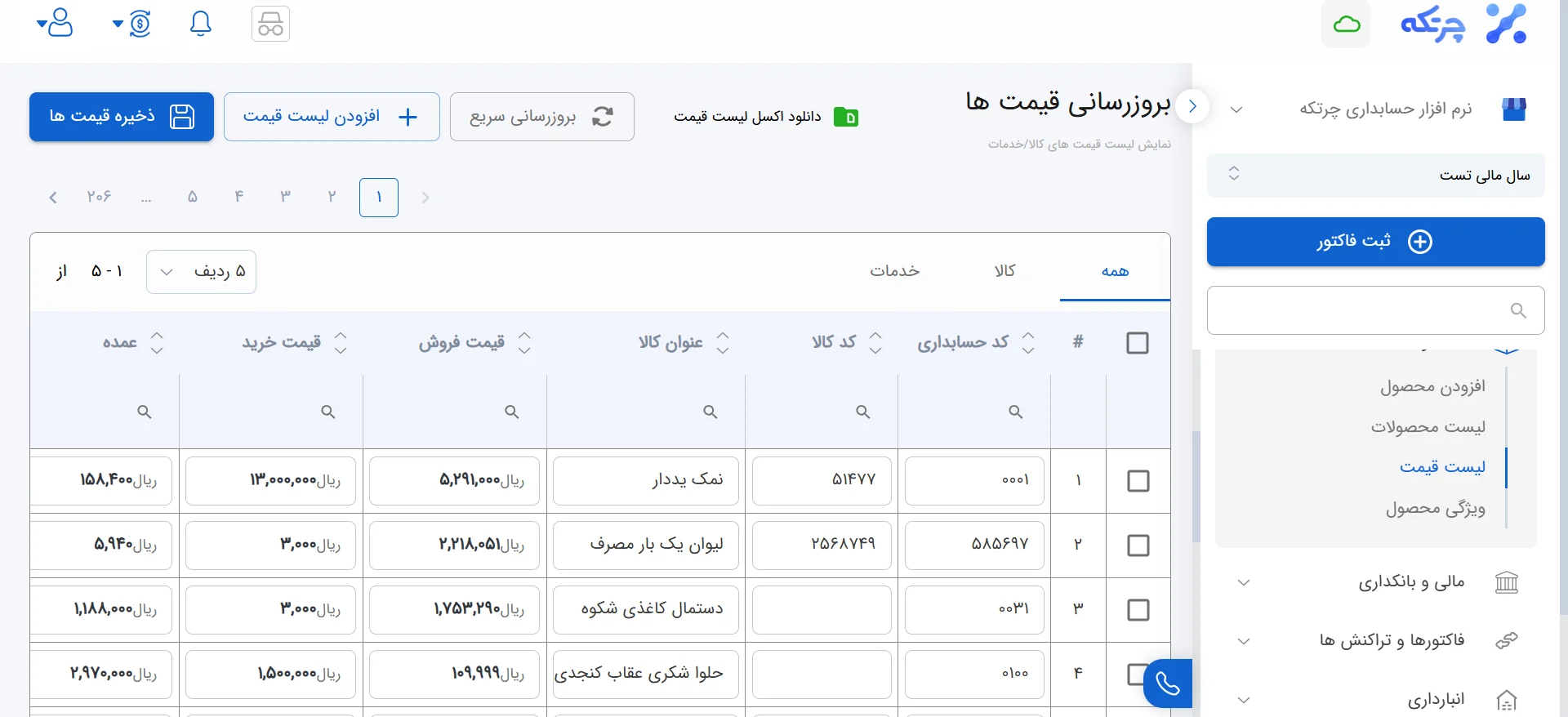
Task: Click the warehouse icon beside انبارداری
Action: (1507, 700)
